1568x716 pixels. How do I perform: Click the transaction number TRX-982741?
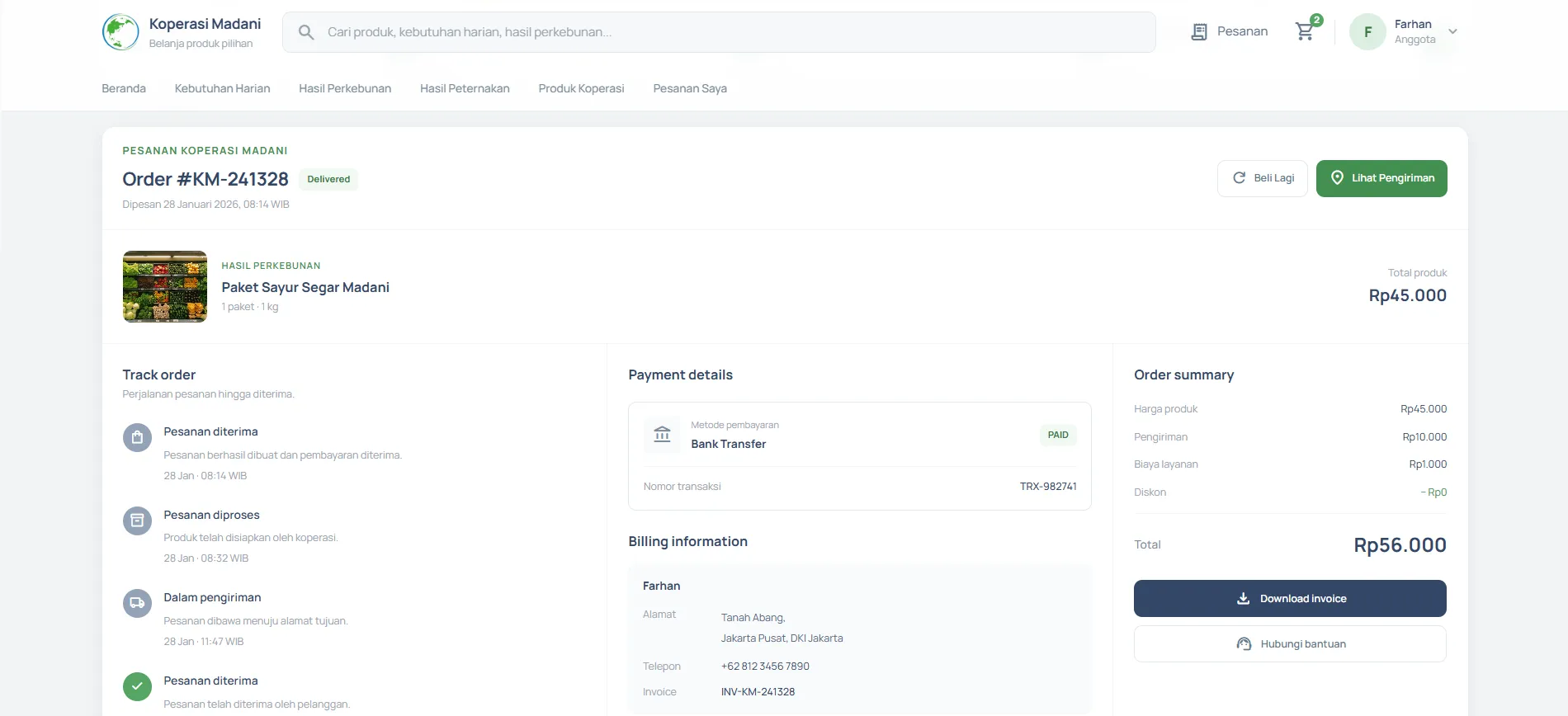(x=1048, y=487)
